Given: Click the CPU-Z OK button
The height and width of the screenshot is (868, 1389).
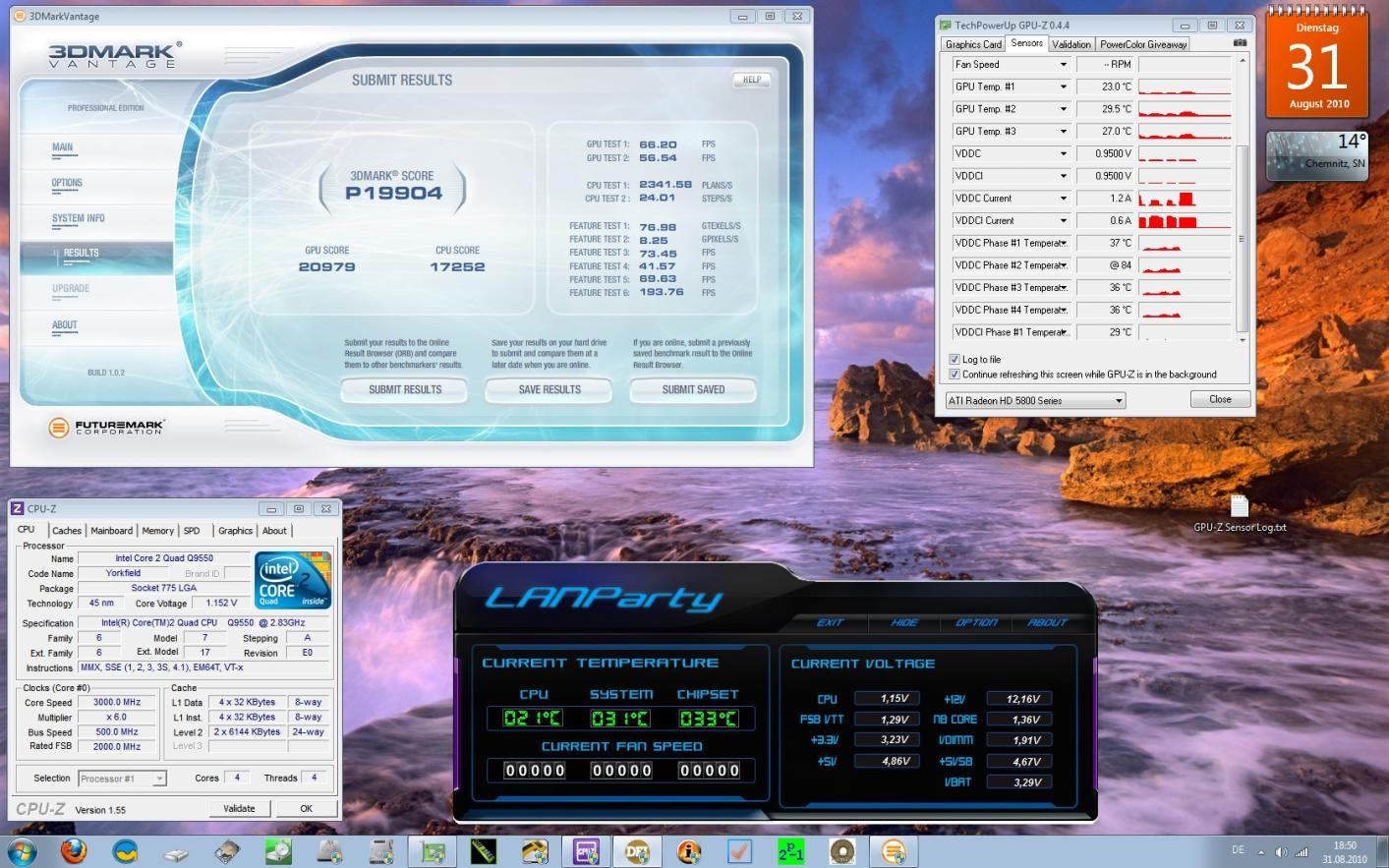Looking at the screenshot, I should tap(306, 808).
